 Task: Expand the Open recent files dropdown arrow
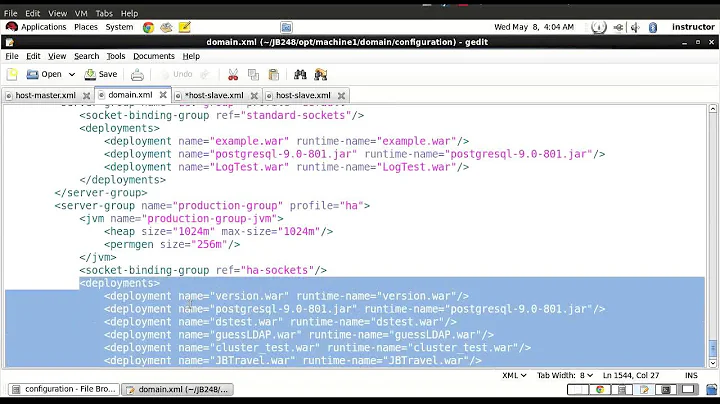tap(72, 74)
